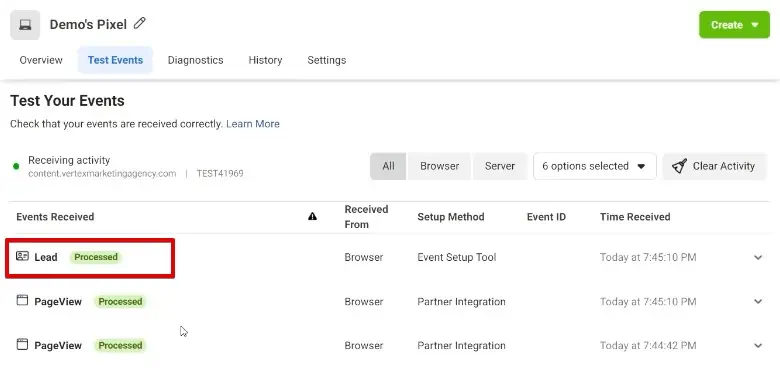Image resolution: width=780 pixels, height=380 pixels.
Task: Open the Learn More link
Action: pos(253,124)
